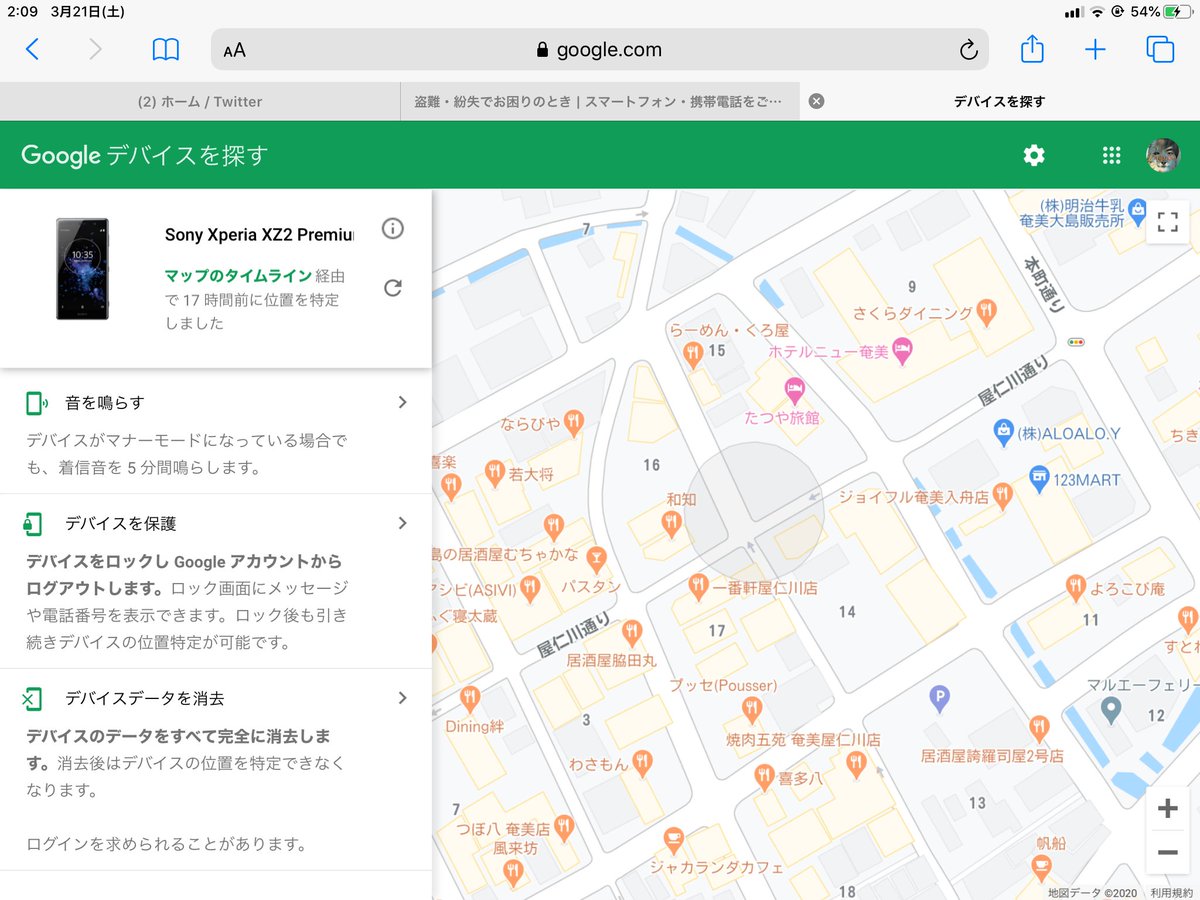Tap the よろこび庵 restaurant pin
This screenshot has height=900, width=1200.
[x=1075, y=587]
